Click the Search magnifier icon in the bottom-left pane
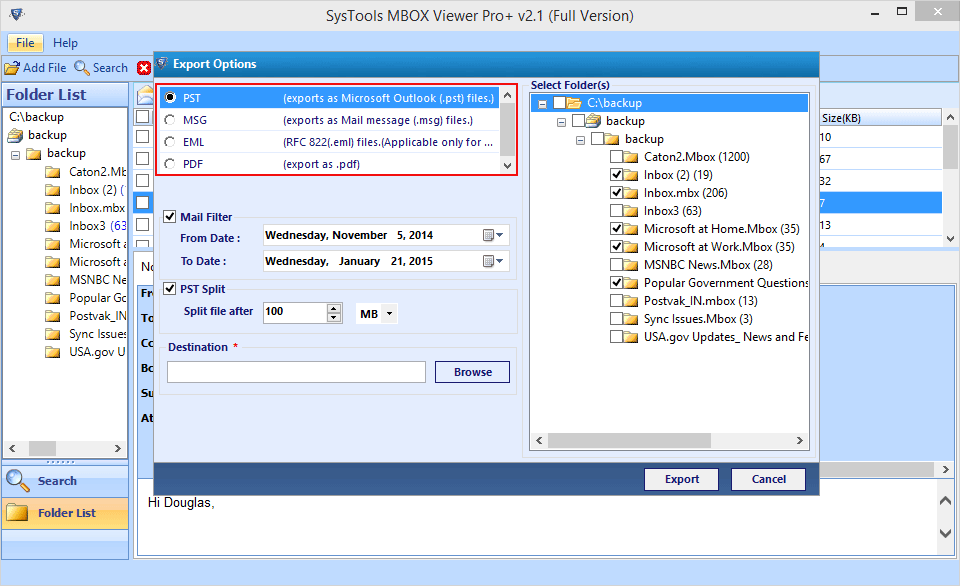The image size is (960, 586). 17,481
